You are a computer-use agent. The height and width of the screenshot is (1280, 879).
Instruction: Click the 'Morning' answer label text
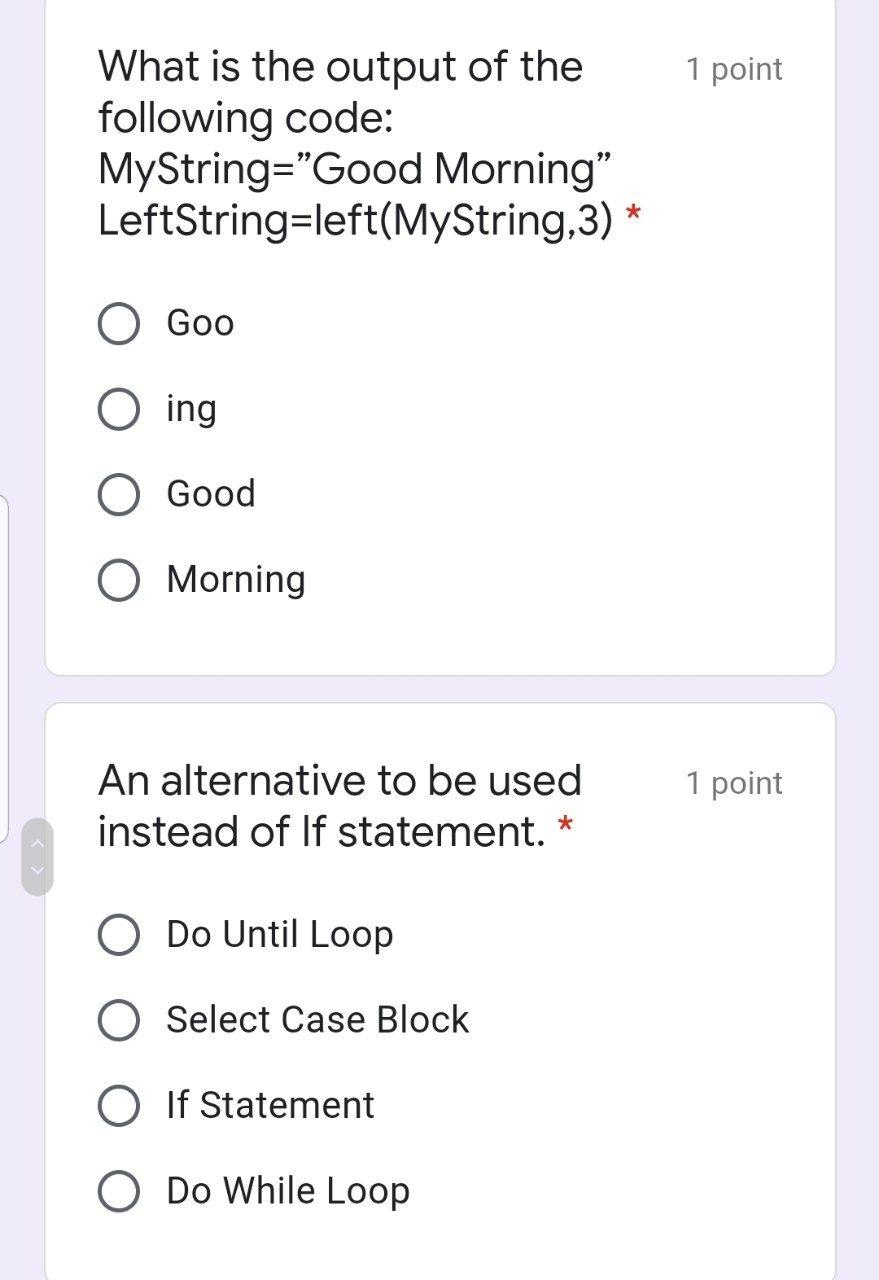[236, 579]
